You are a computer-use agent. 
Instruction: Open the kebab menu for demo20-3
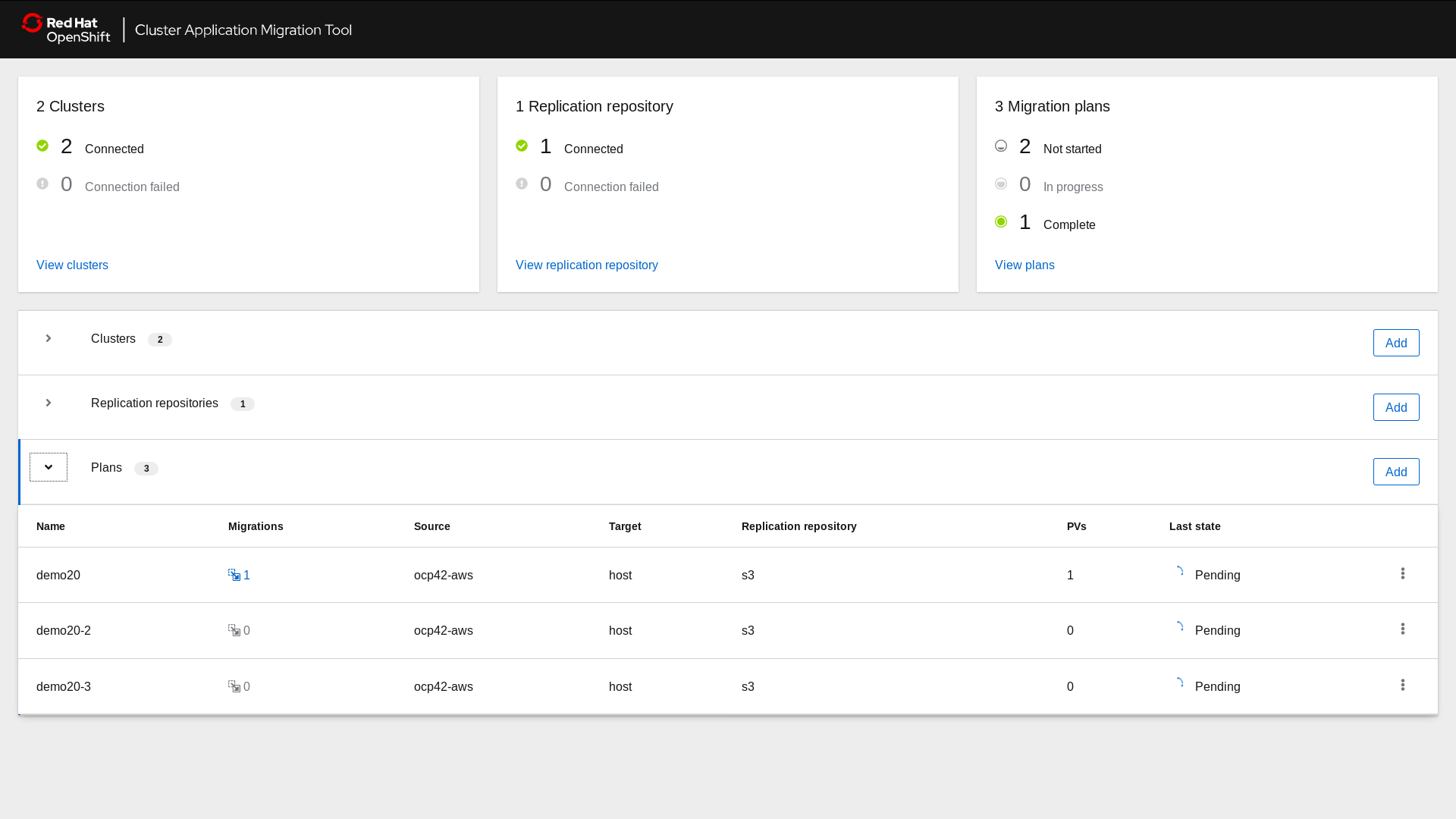point(1404,685)
